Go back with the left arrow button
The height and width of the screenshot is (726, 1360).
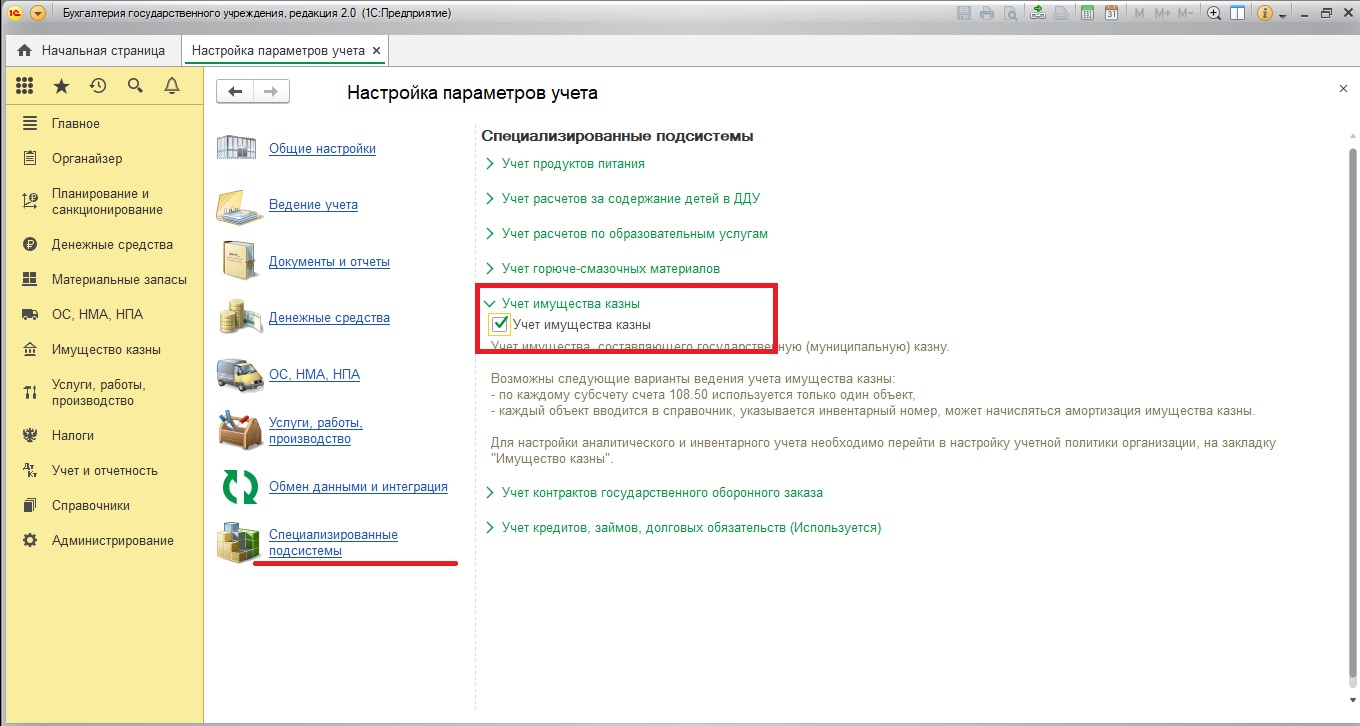click(236, 92)
